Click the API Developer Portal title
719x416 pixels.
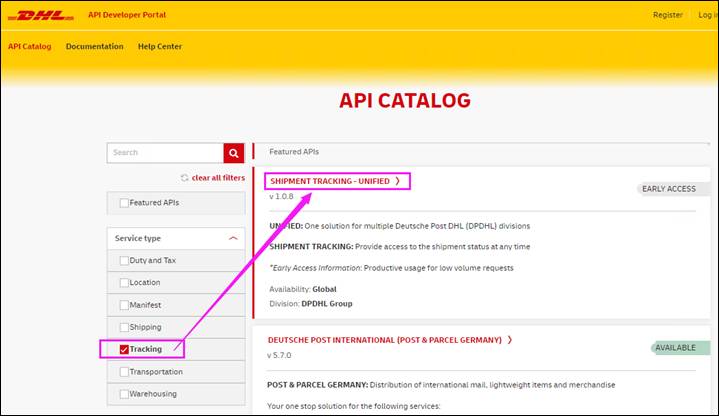(x=127, y=15)
